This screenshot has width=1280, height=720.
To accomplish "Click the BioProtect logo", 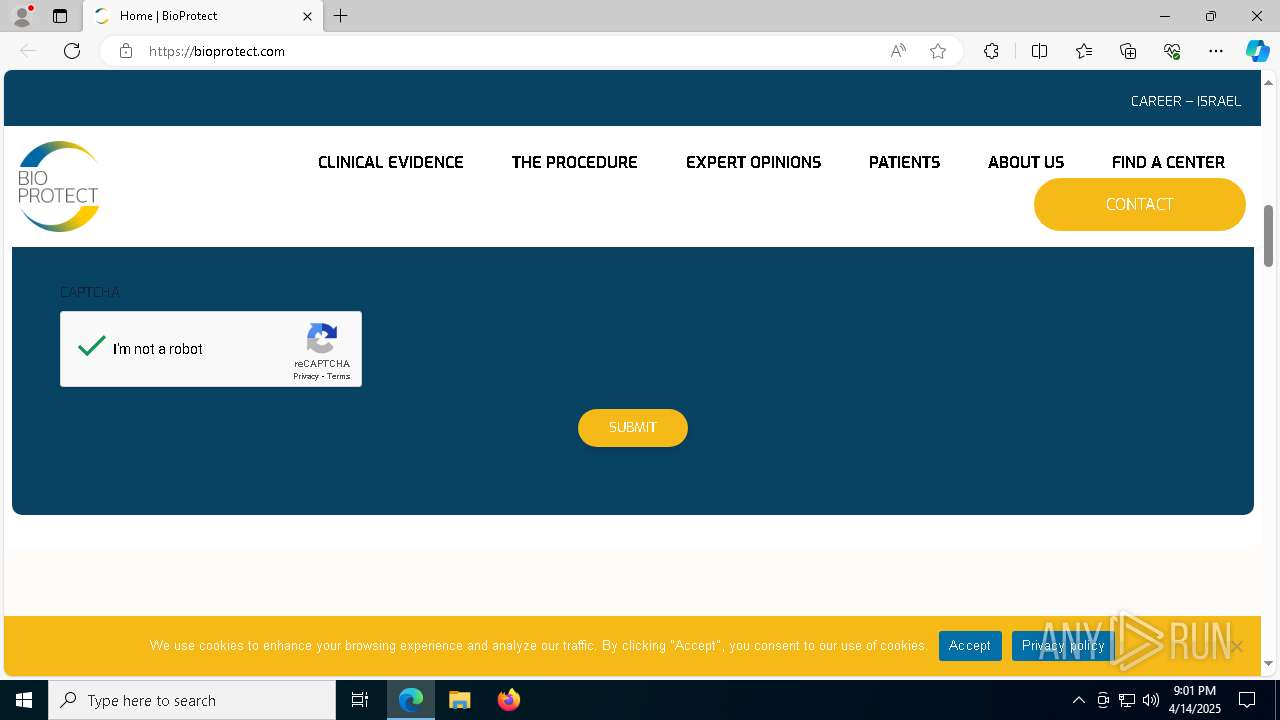I will pos(58,187).
